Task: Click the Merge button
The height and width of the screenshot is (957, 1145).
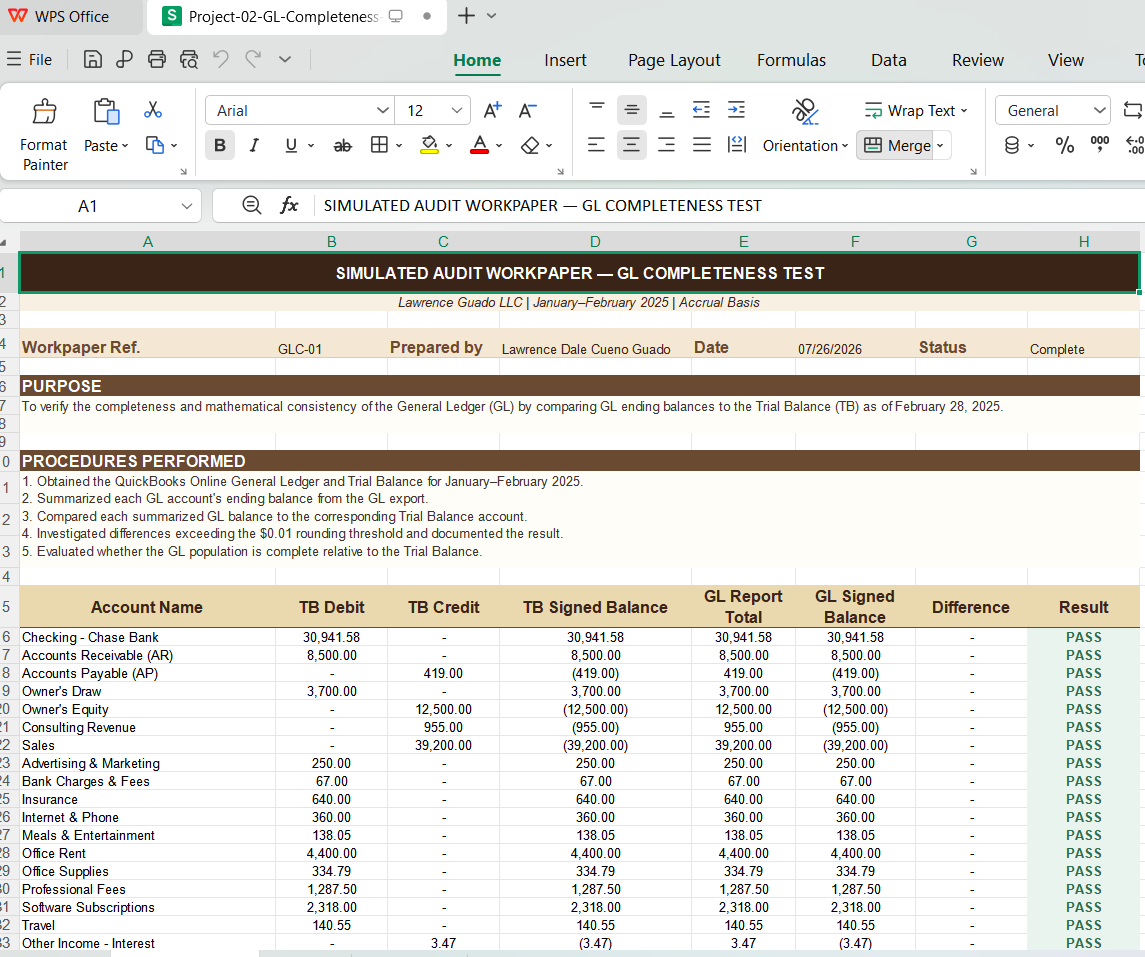Action: 897,145
